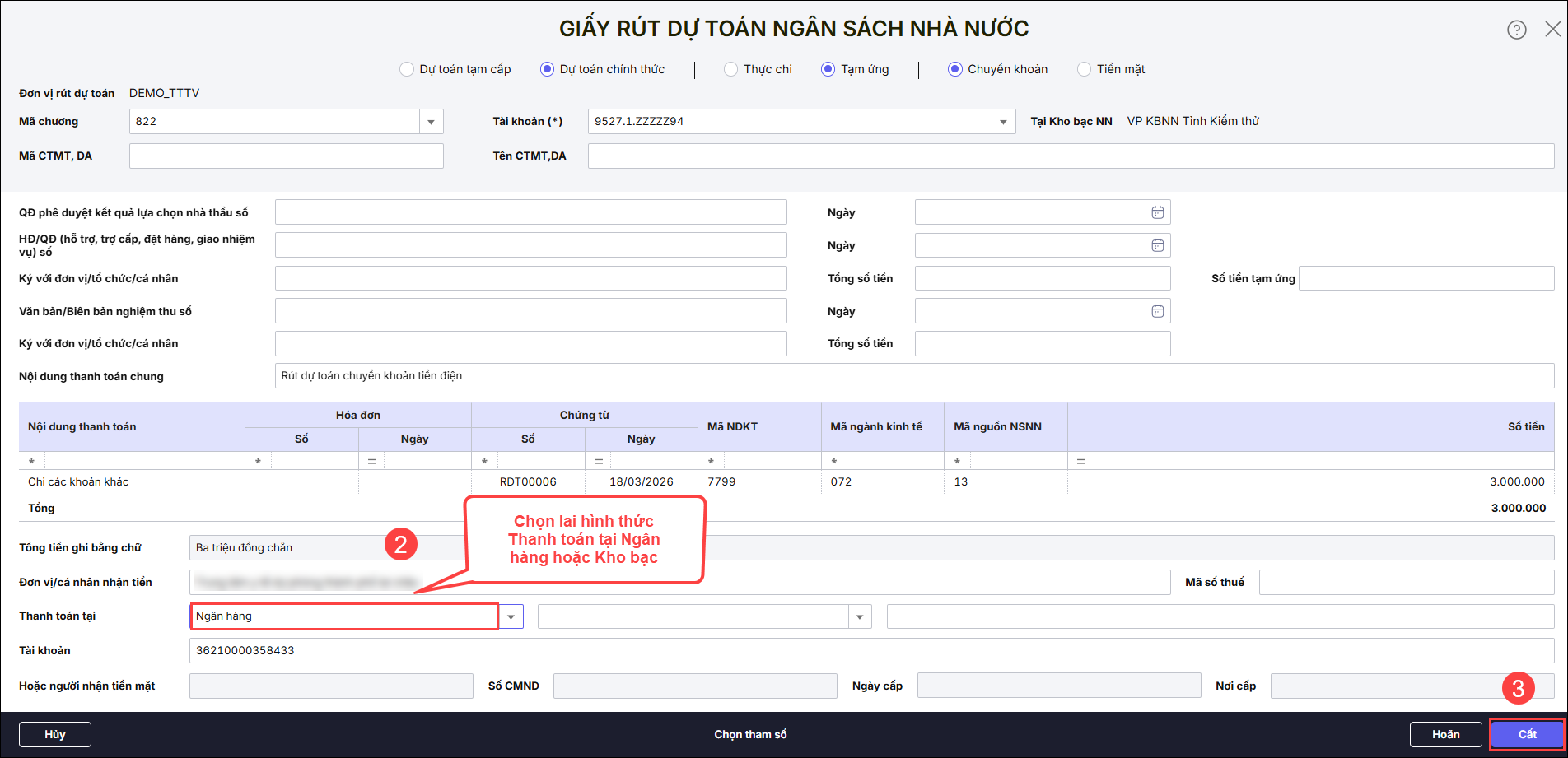The height and width of the screenshot is (758, 1568).
Task: Click the Chứng từ group header
Action: (x=585, y=416)
